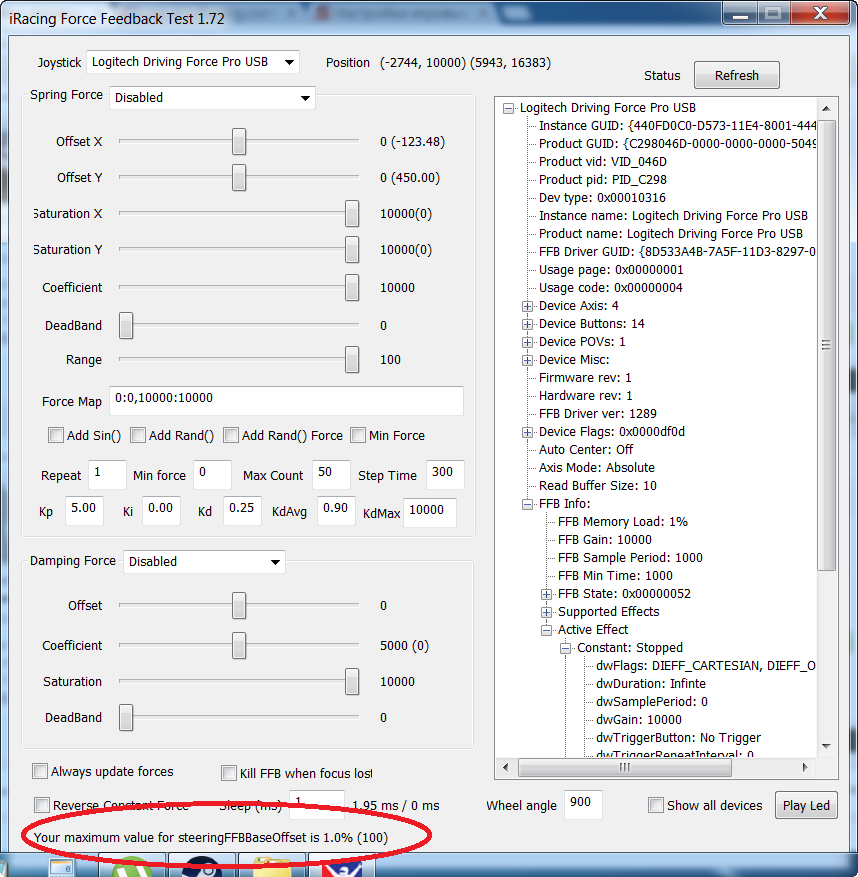Toggle the Min Force checkbox
This screenshot has height=877, width=858.
click(x=358, y=435)
